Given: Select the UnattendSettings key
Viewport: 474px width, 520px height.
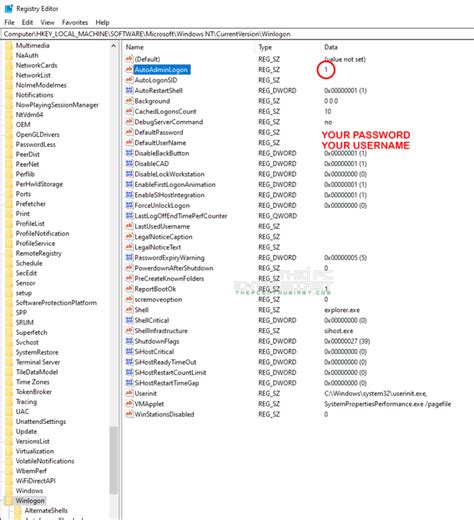Looking at the screenshot, I should click(x=41, y=421).
